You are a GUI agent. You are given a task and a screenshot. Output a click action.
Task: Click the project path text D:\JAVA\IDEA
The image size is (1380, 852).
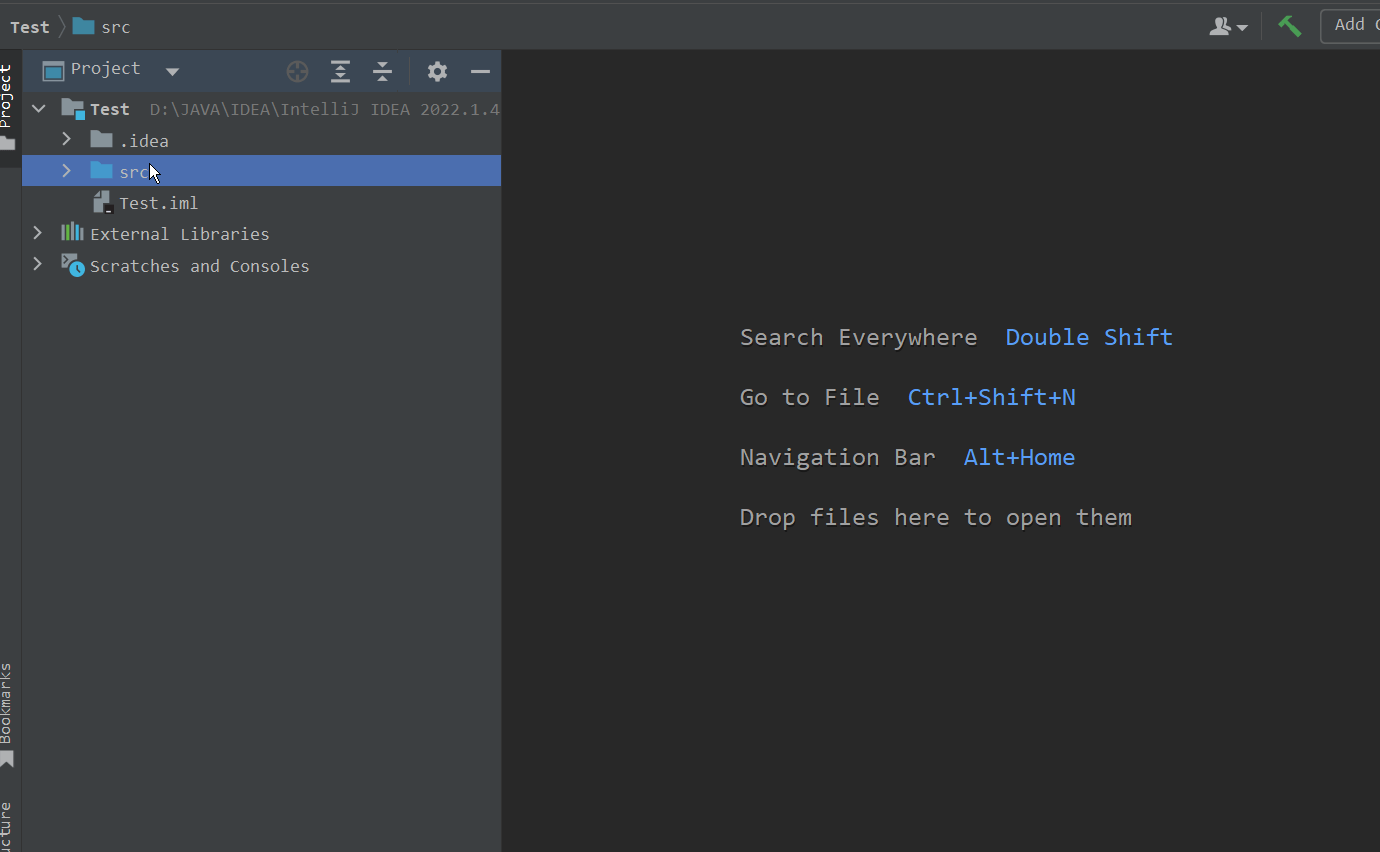pyautogui.click(x=325, y=109)
